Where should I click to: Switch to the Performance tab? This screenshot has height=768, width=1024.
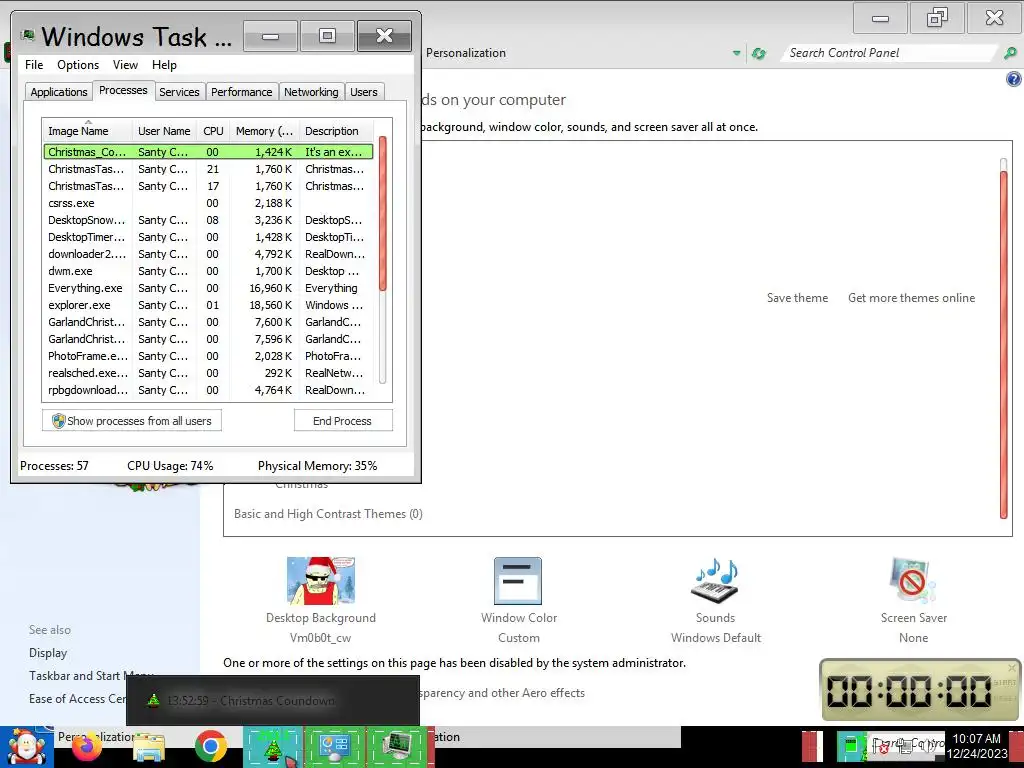(242, 92)
